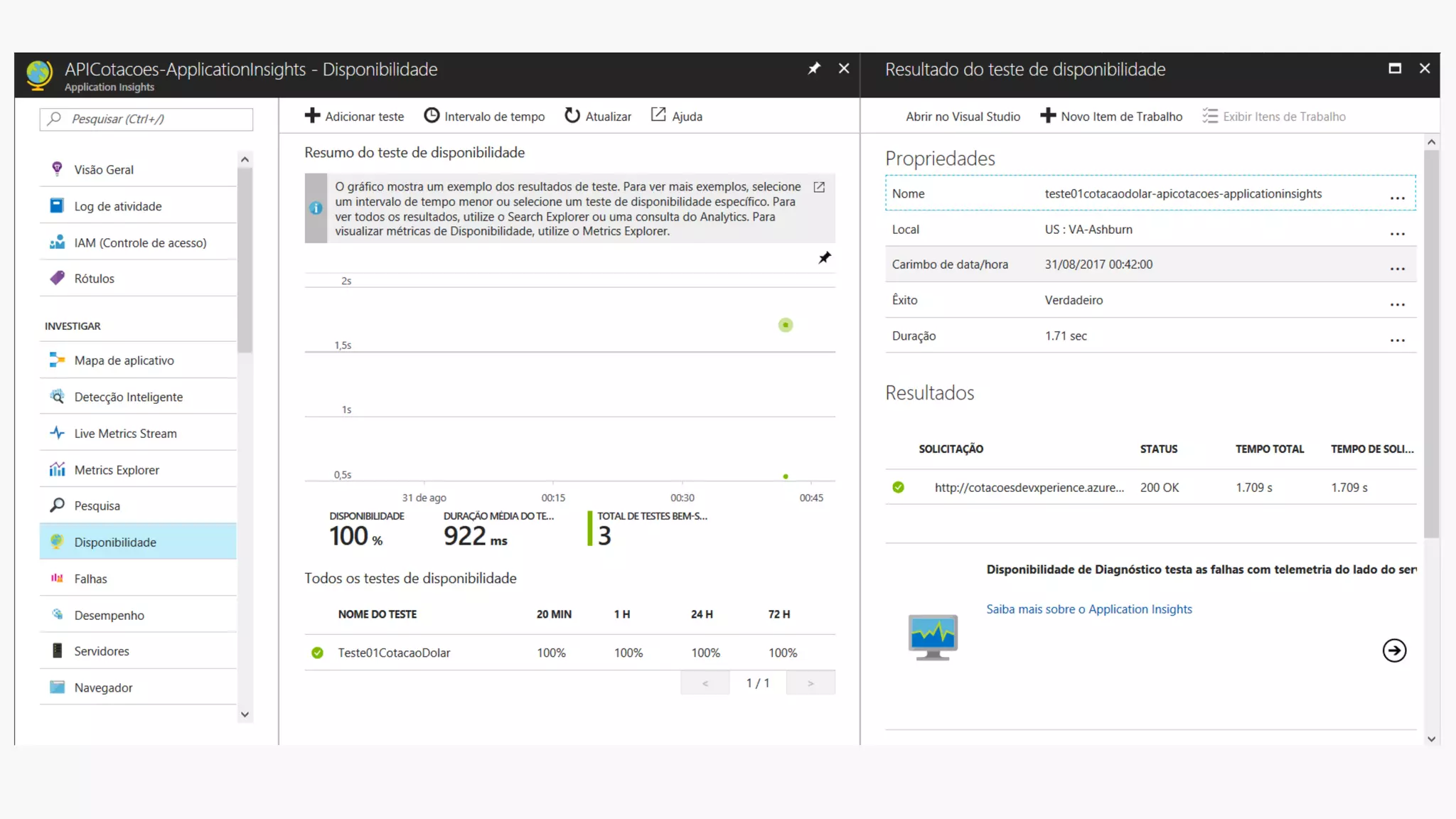Open Desempenho in the sidebar

[x=138, y=615]
